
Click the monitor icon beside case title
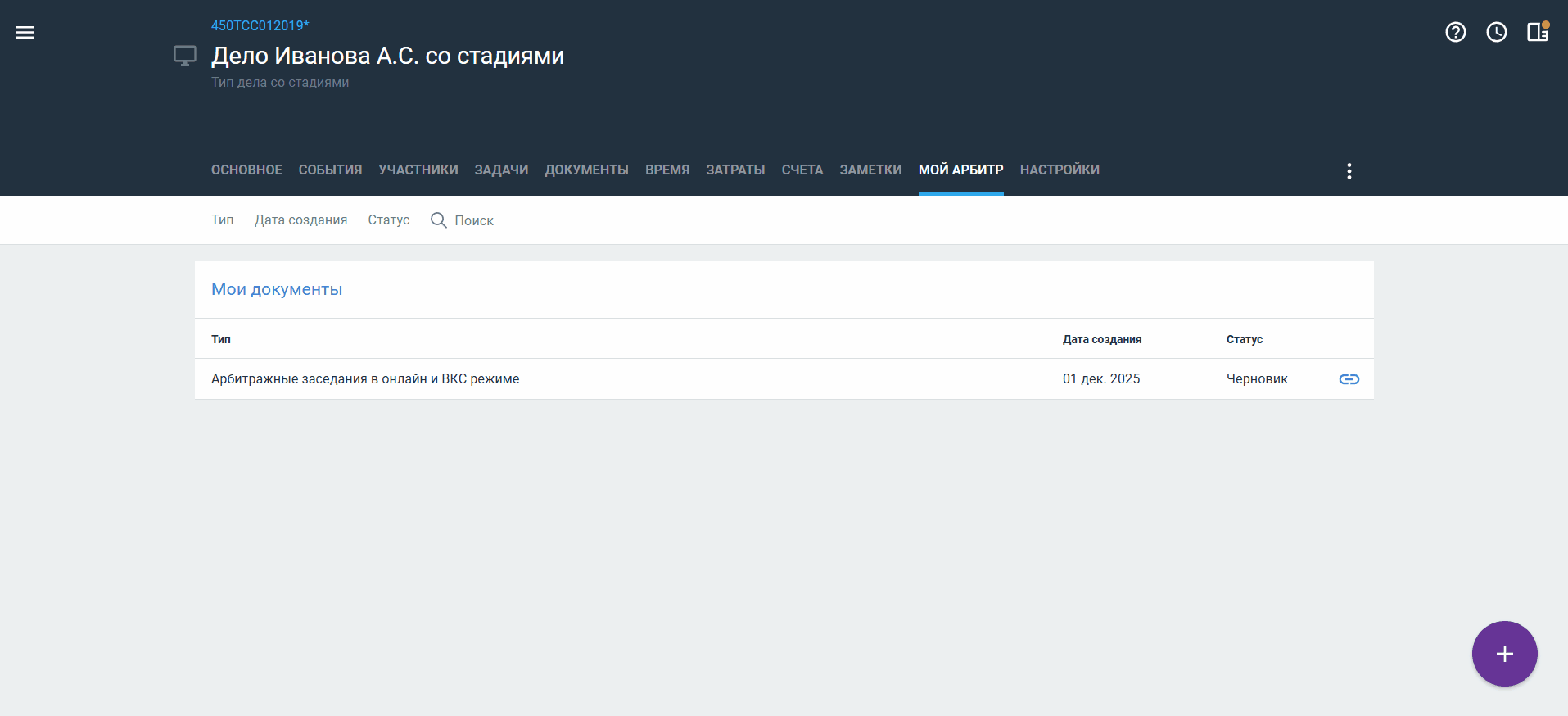click(185, 56)
